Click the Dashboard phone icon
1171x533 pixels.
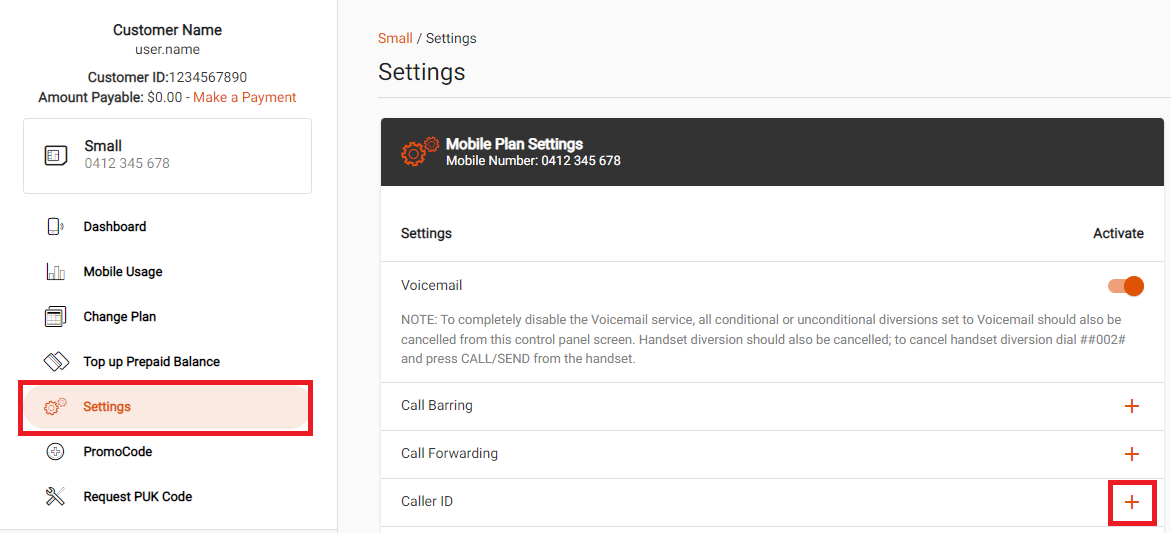pyautogui.click(x=55, y=226)
